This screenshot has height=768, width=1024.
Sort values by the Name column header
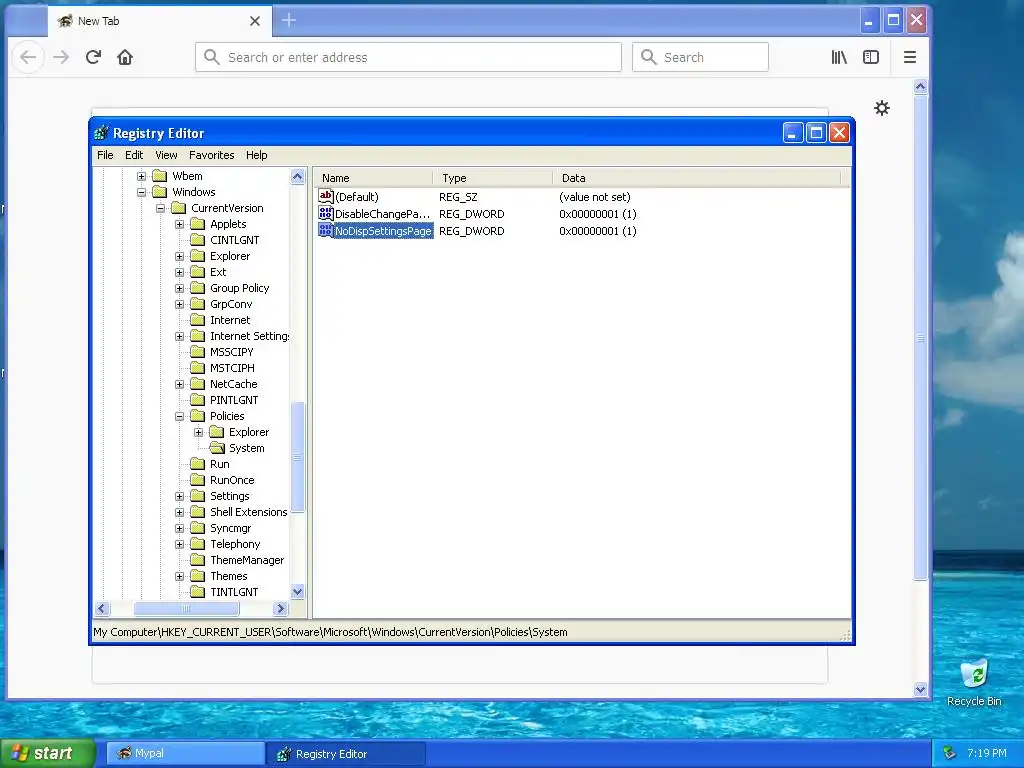374,178
